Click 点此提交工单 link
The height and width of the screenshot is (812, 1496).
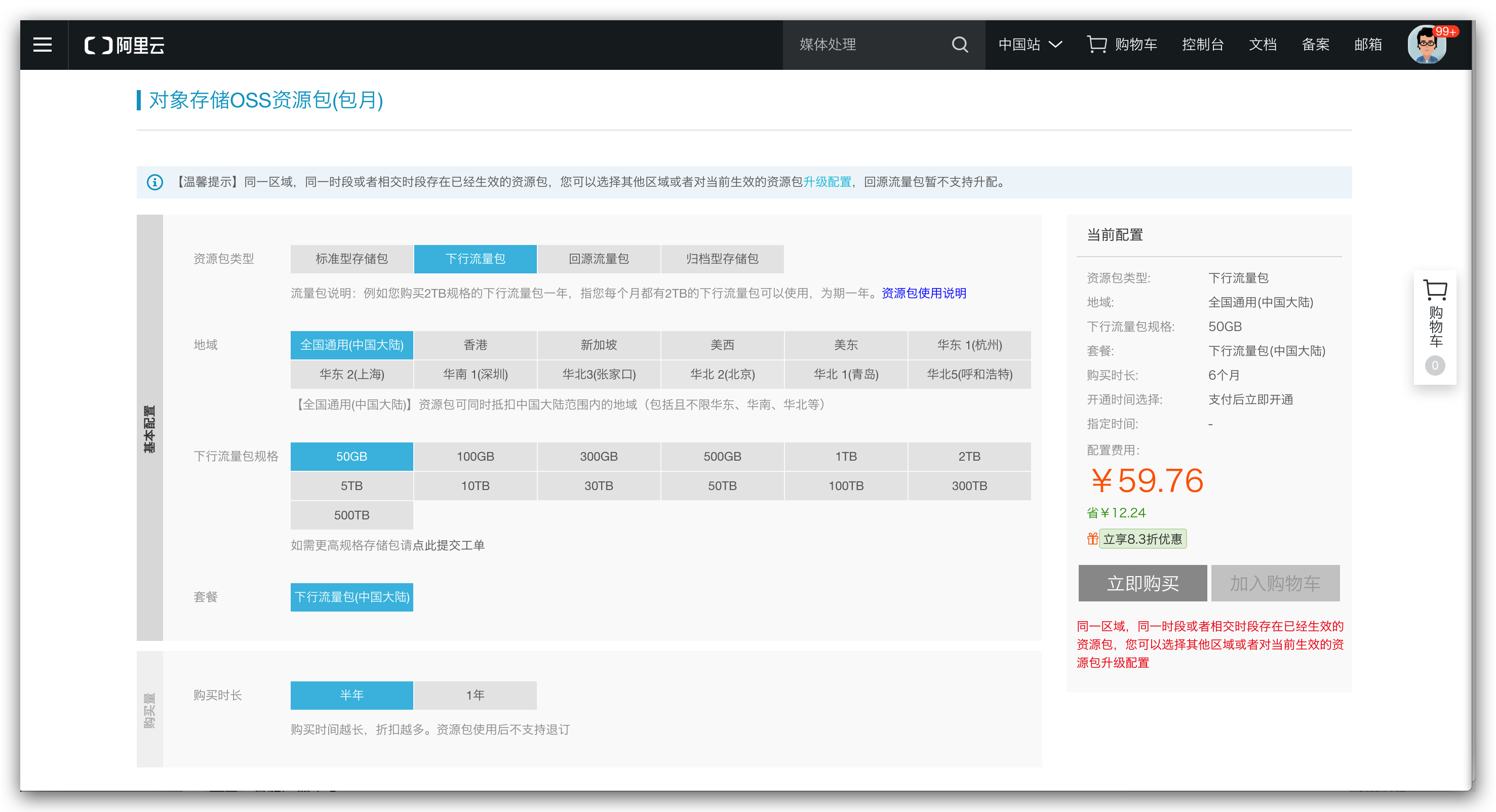click(448, 545)
